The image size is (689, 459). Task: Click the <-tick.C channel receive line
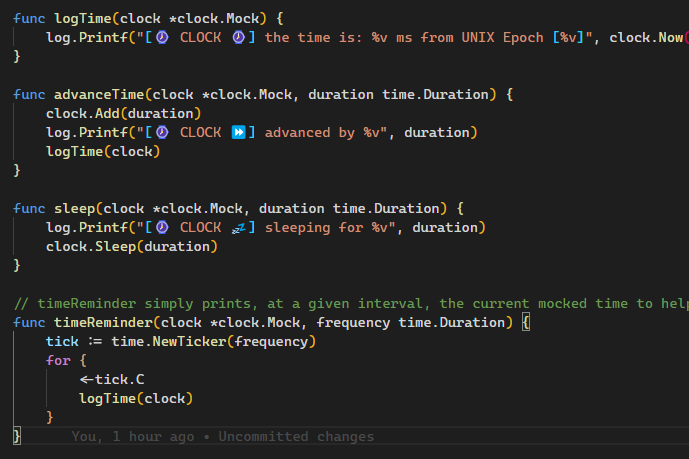(112, 379)
